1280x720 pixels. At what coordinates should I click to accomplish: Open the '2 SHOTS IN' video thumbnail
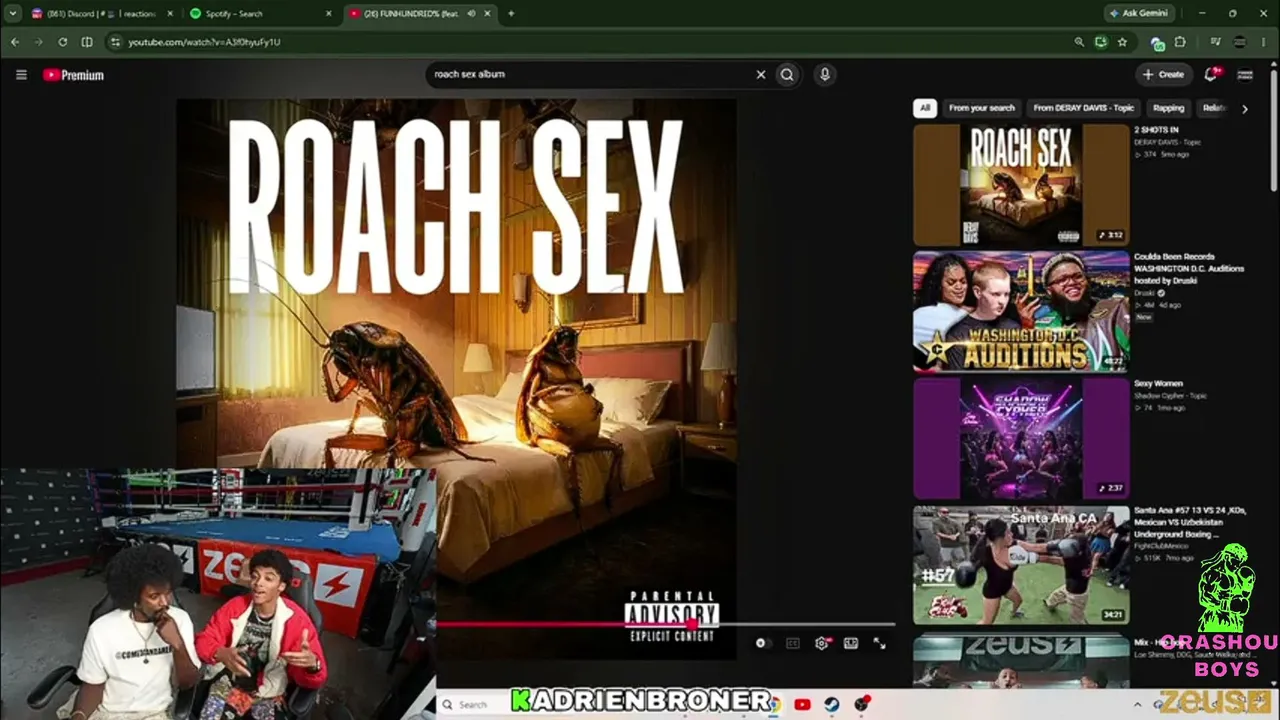point(1021,185)
